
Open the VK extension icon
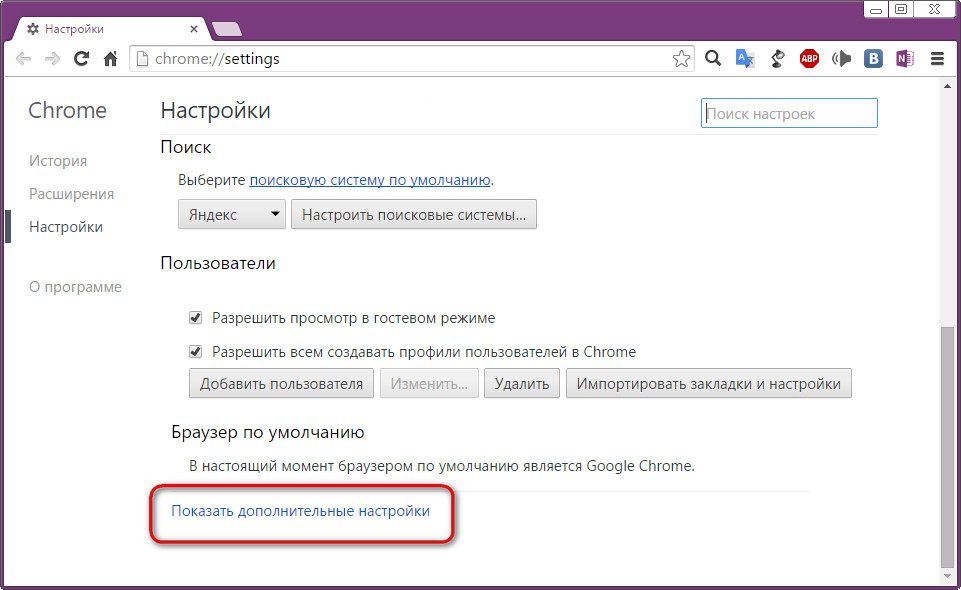click(x=873, y=58)
